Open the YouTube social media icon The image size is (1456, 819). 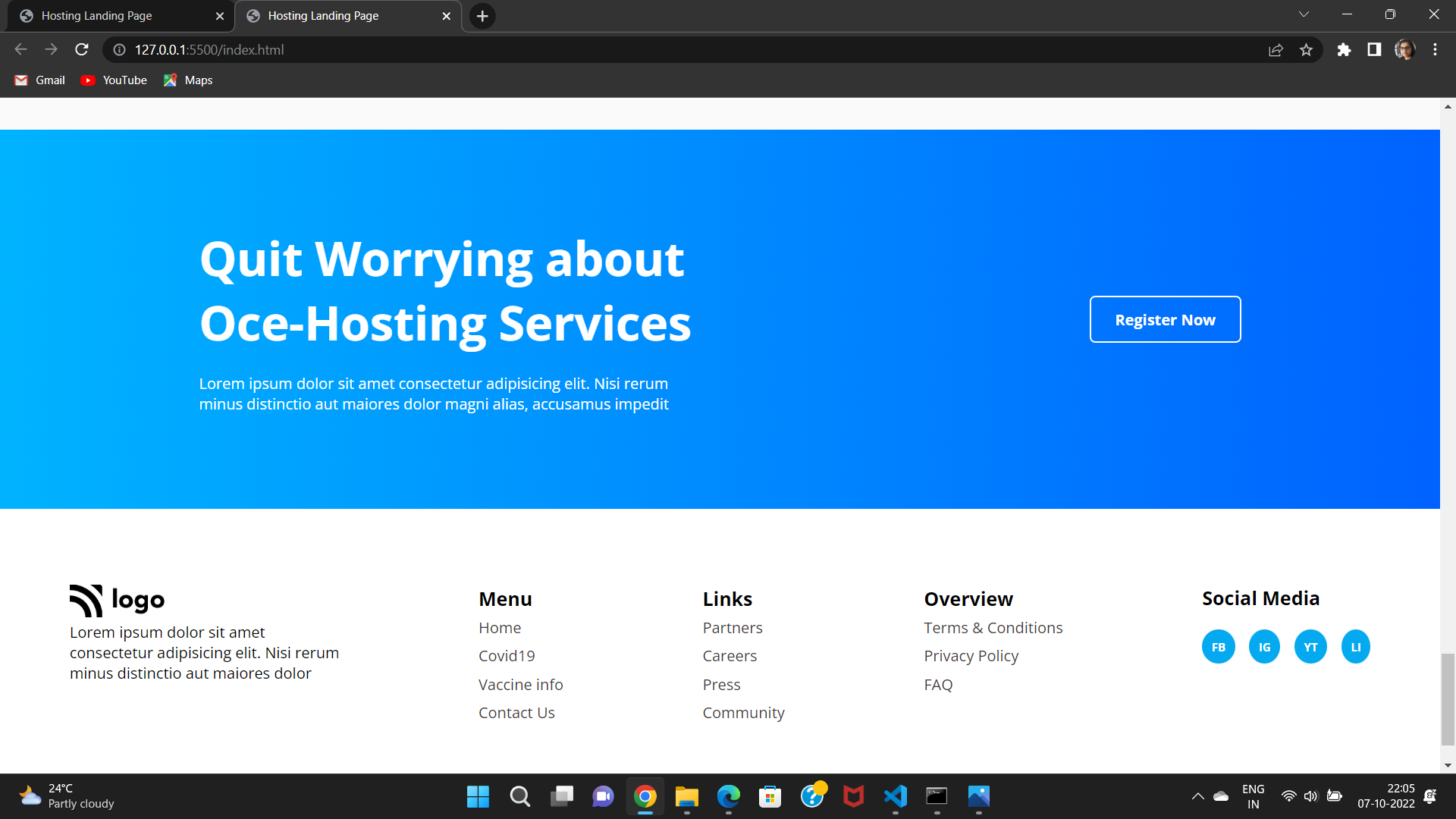pos(1310,646)
